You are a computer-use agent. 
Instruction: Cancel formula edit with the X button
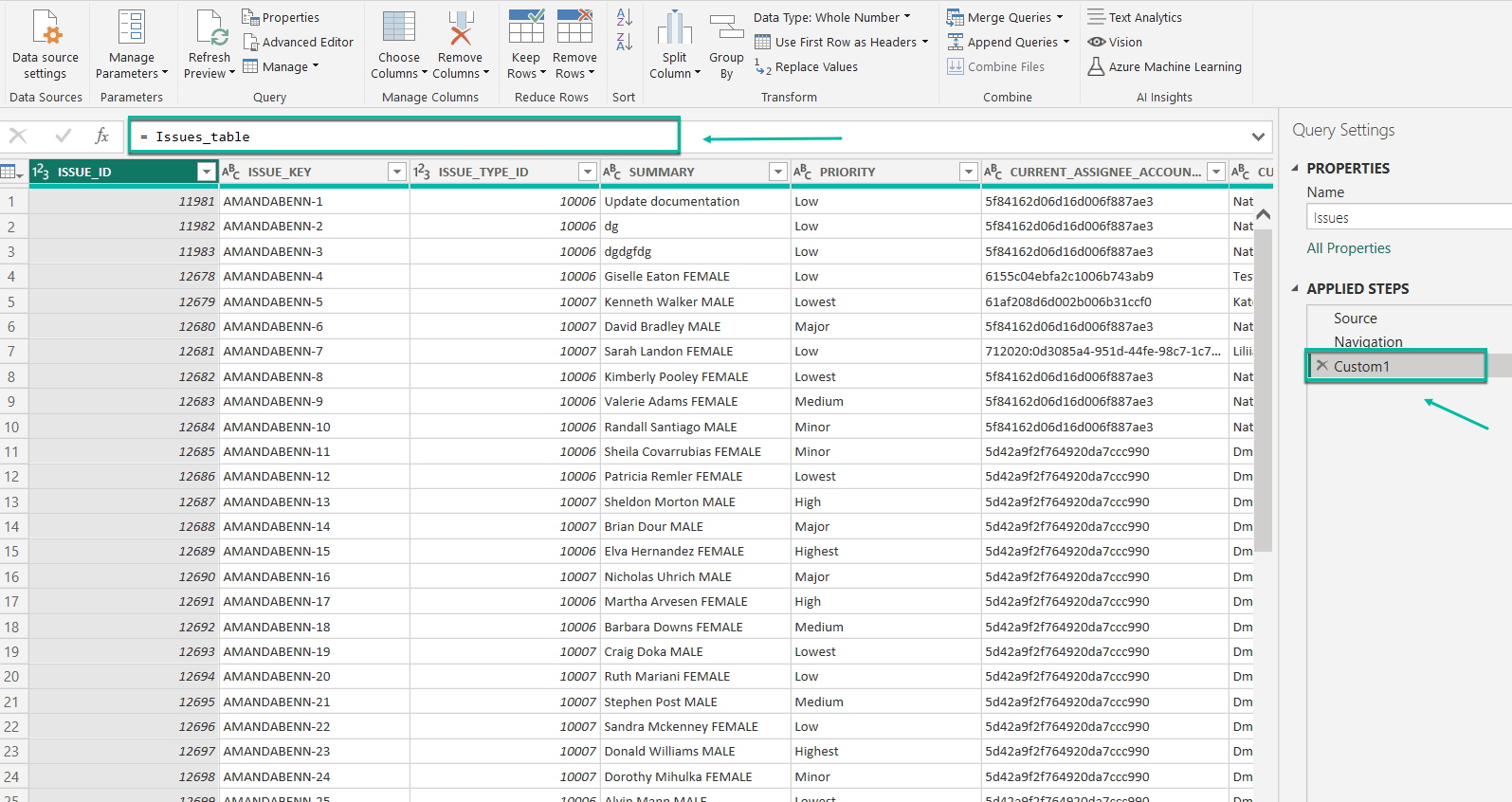(x=18, y=137)
